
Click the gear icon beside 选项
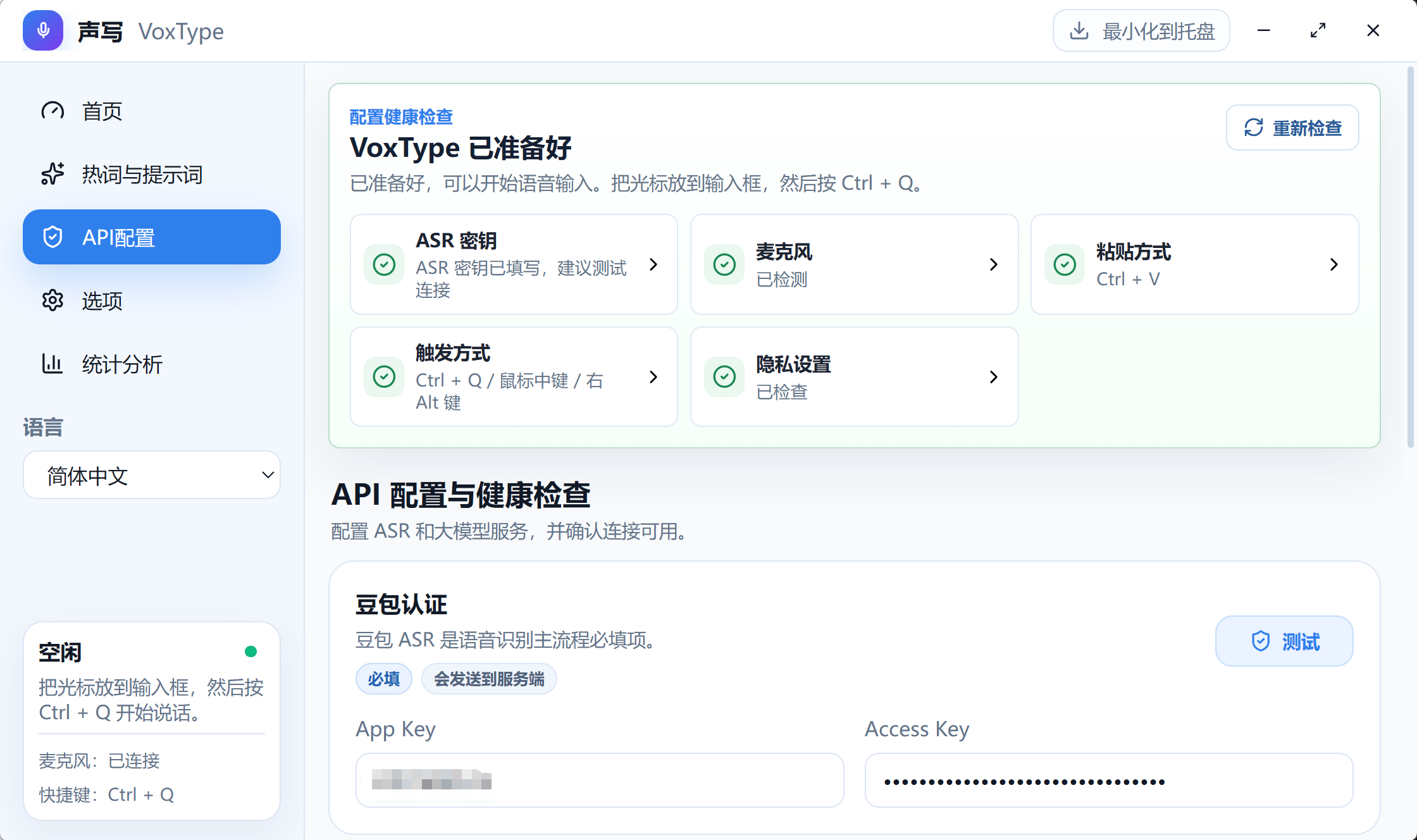point(53,300)
